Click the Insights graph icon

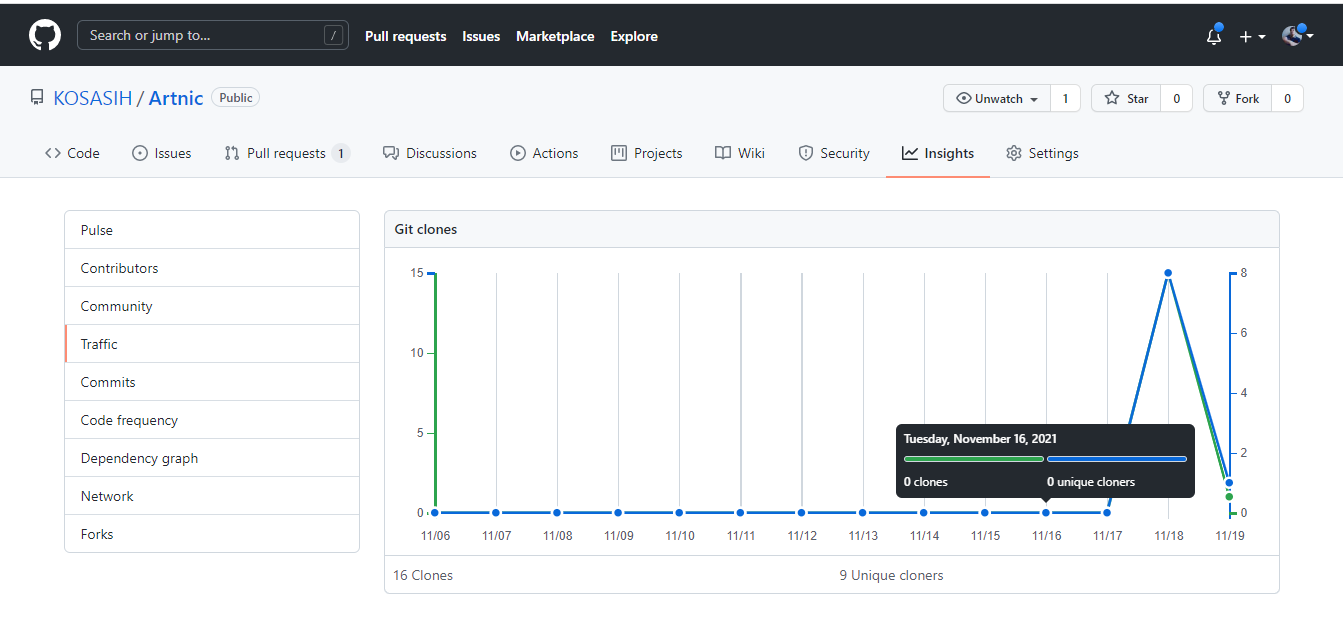(910, 153)
